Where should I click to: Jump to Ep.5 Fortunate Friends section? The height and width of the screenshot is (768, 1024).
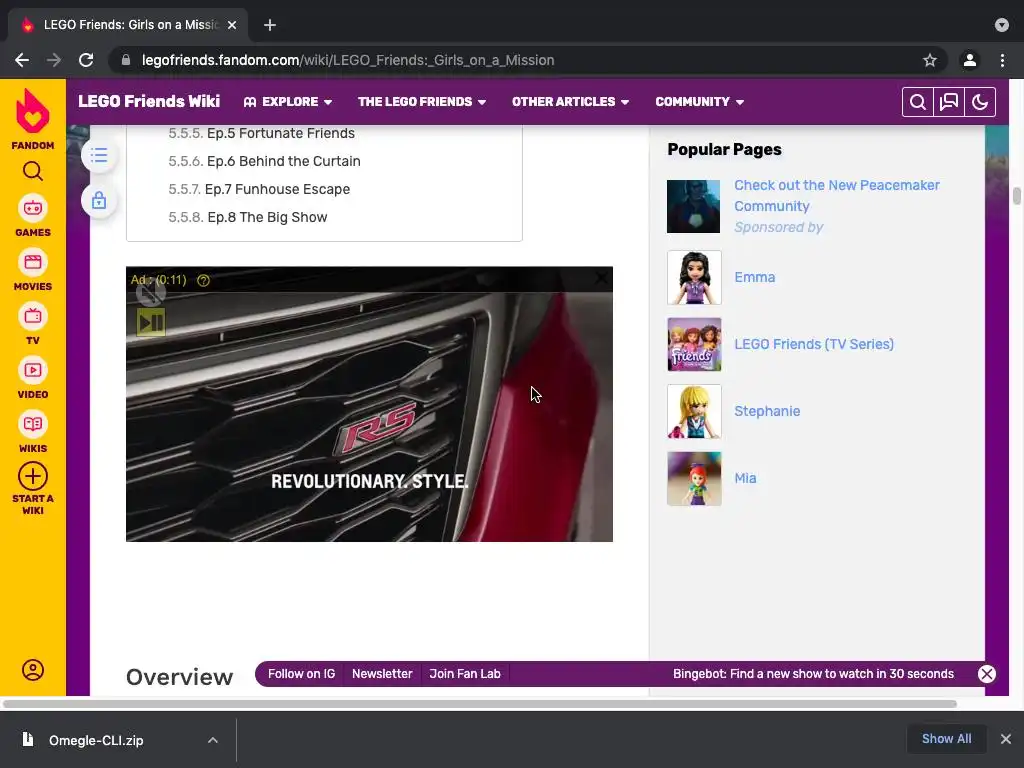click(281, 133)
